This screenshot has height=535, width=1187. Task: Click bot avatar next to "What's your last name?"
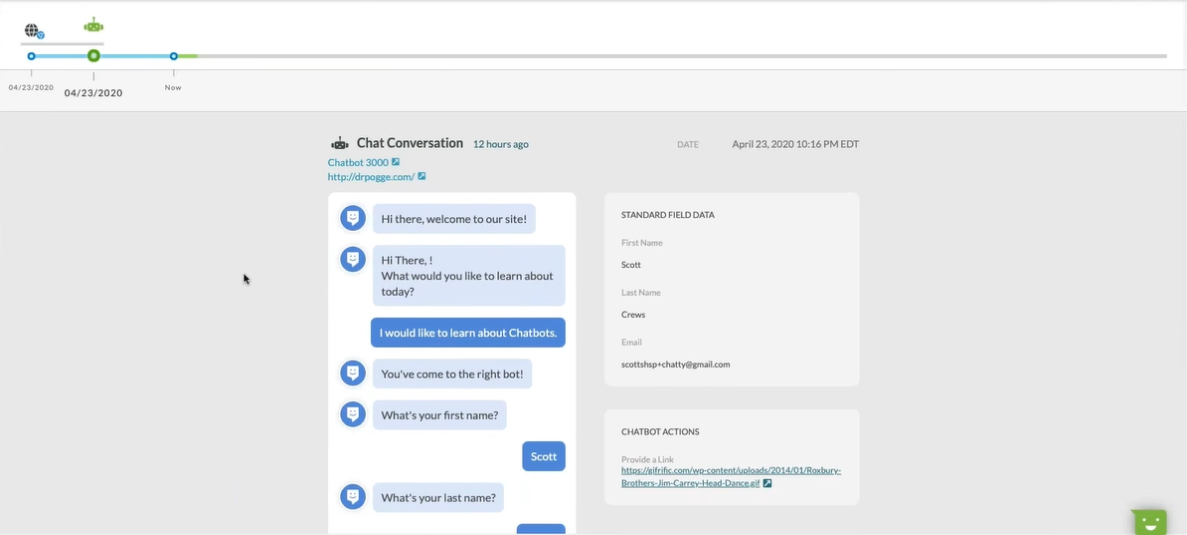(352, 496)
